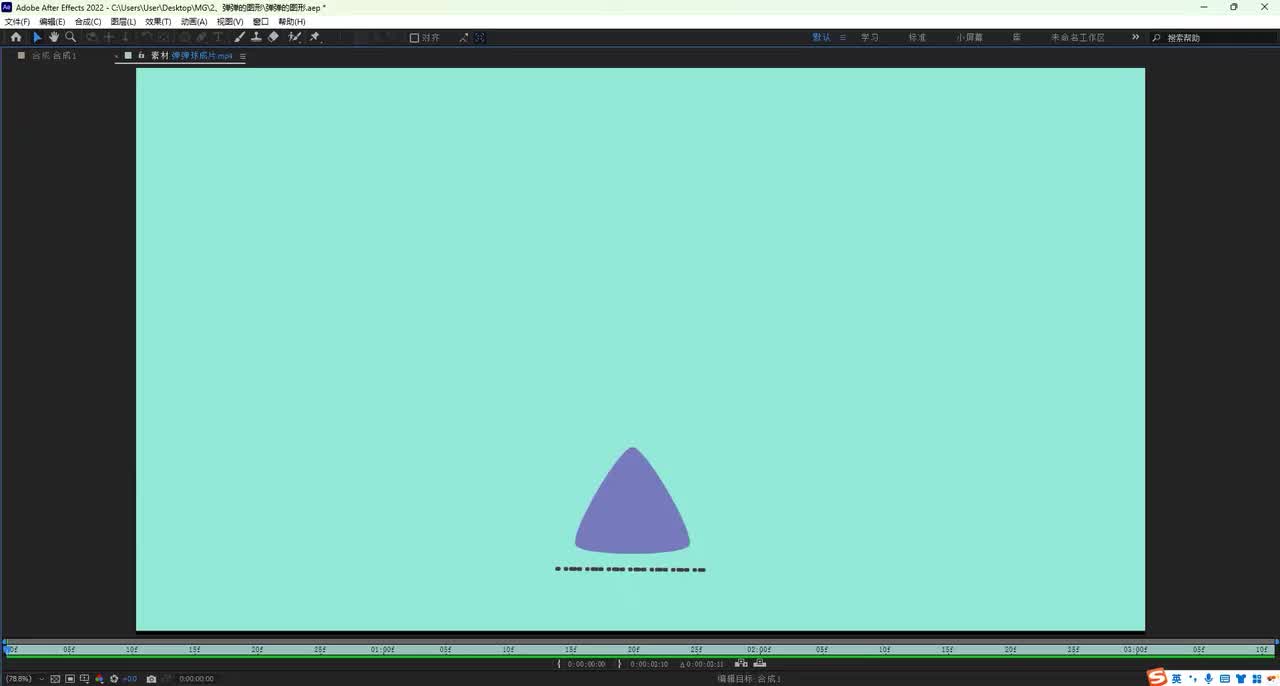
Task: Select the Clone Stamp tool
Action: pyautogui.click(x=257, y=37)
